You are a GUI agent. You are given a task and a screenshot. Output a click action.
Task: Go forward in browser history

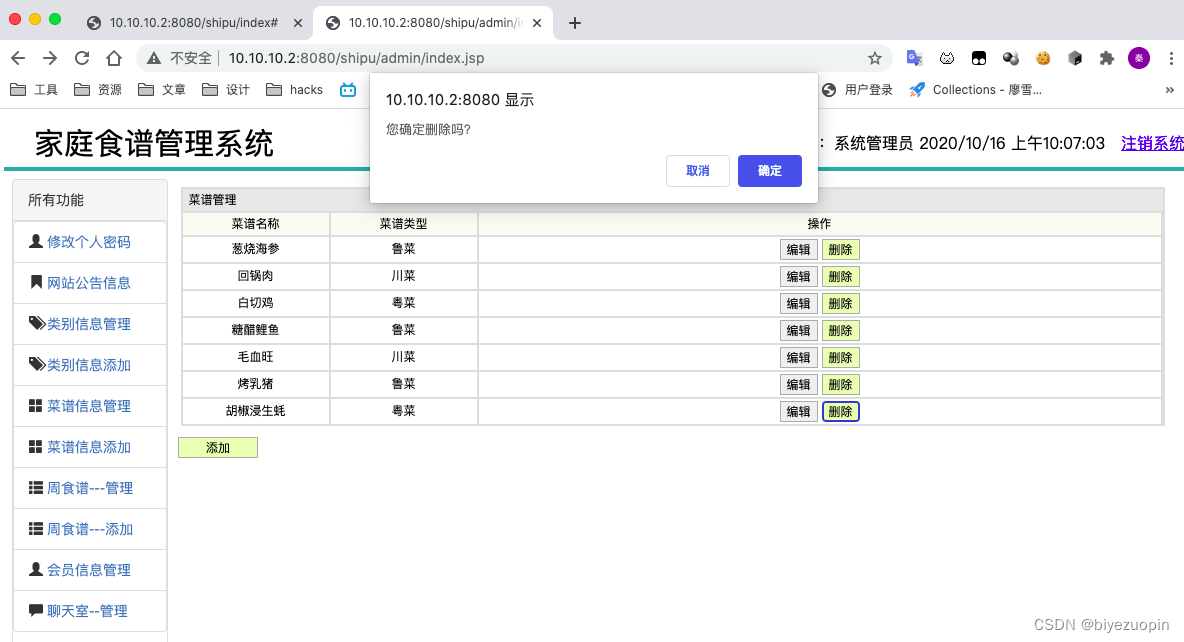pos(50,58)
